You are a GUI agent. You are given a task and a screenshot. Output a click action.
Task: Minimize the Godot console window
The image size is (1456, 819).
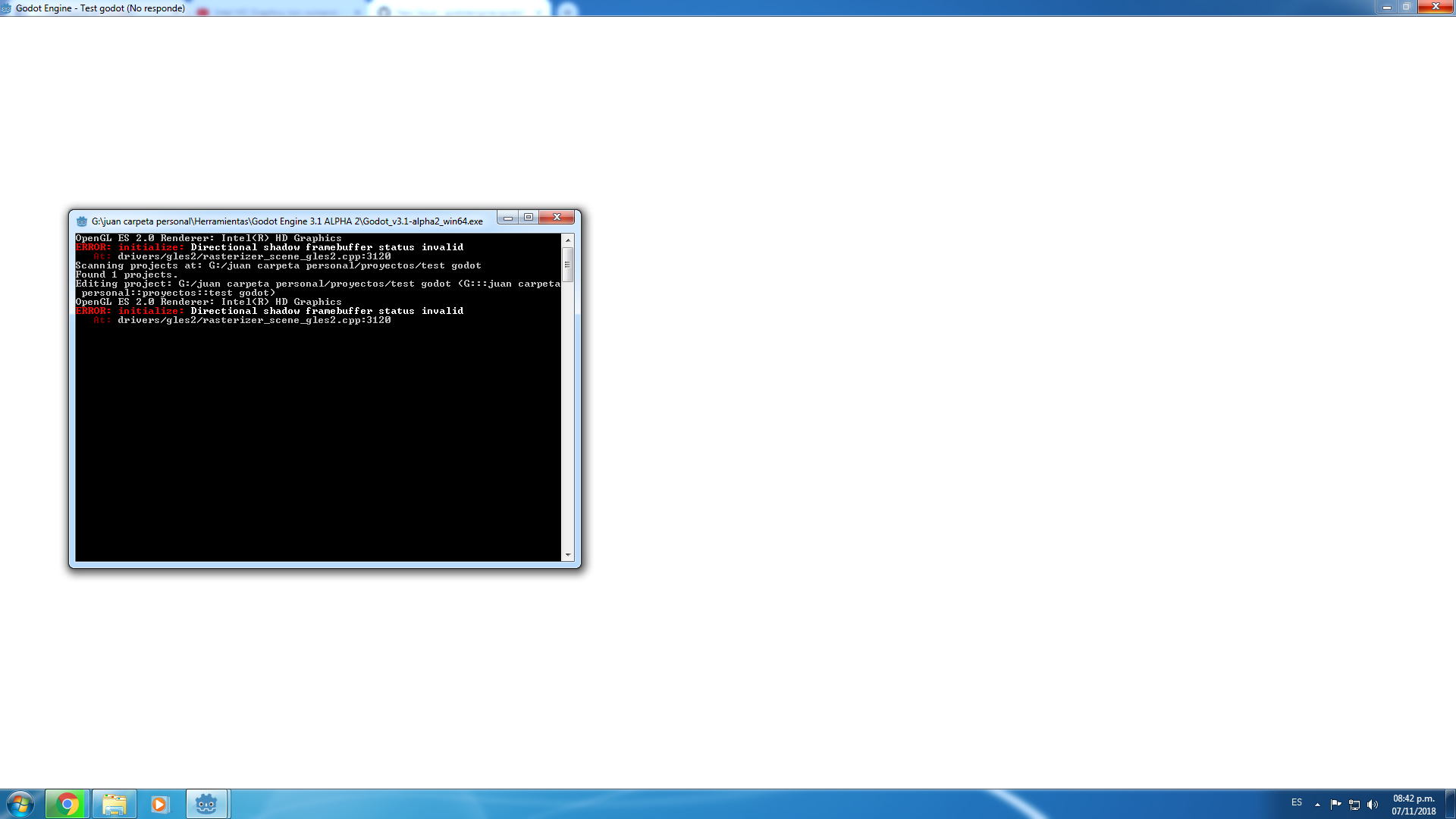[x=507, y=218]
